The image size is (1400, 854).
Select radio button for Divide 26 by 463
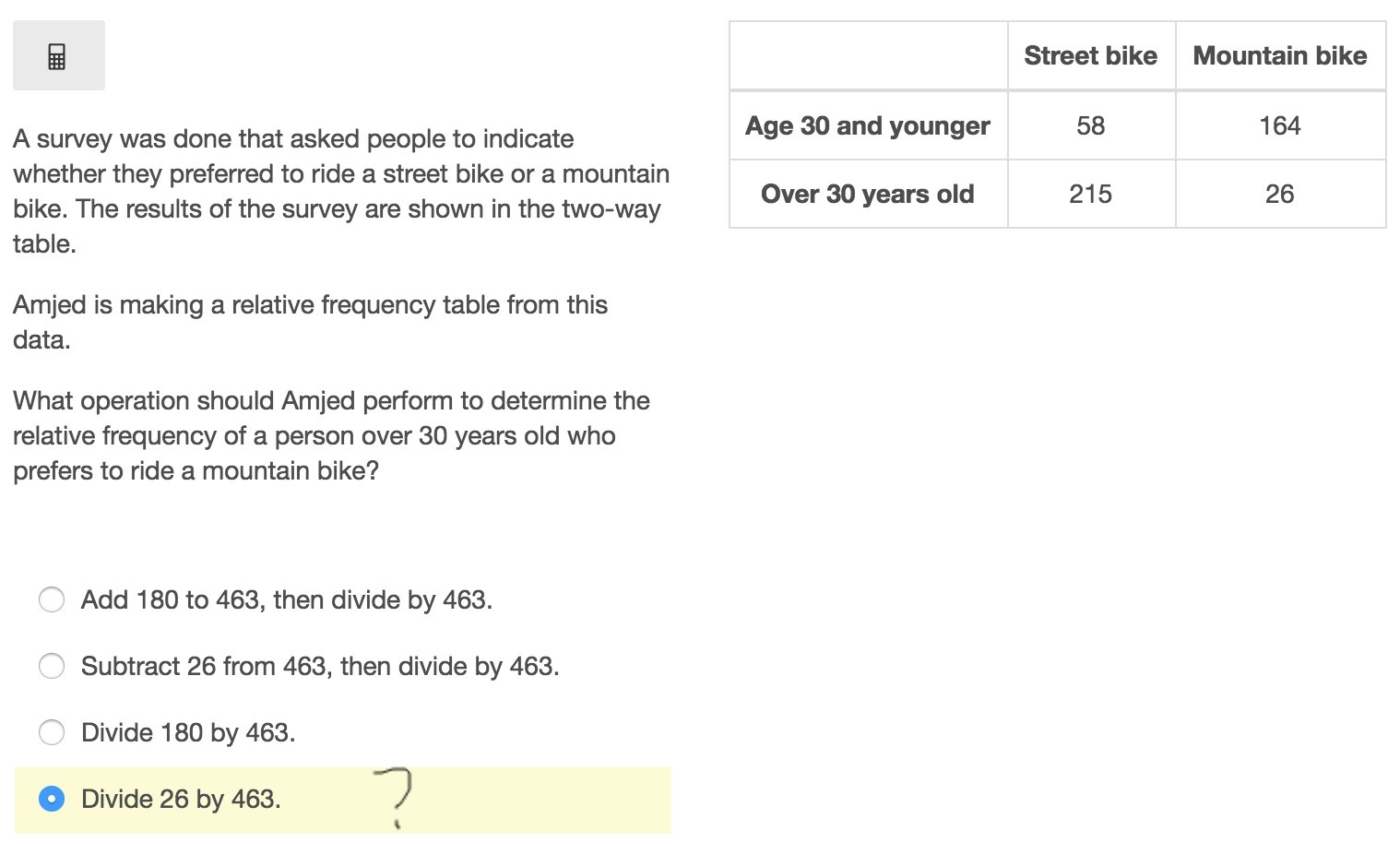(52, 799)
